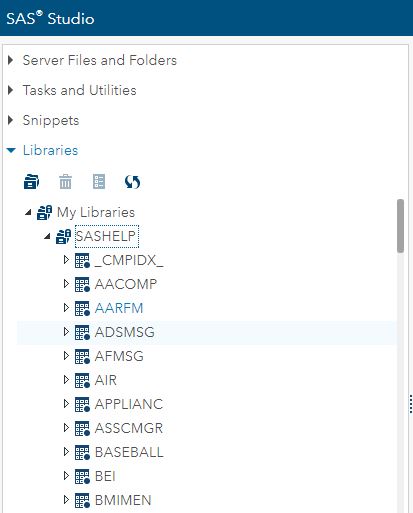Click the SASHELP library icon
This screenshot has width=413, height=513.
click(63, 236)
